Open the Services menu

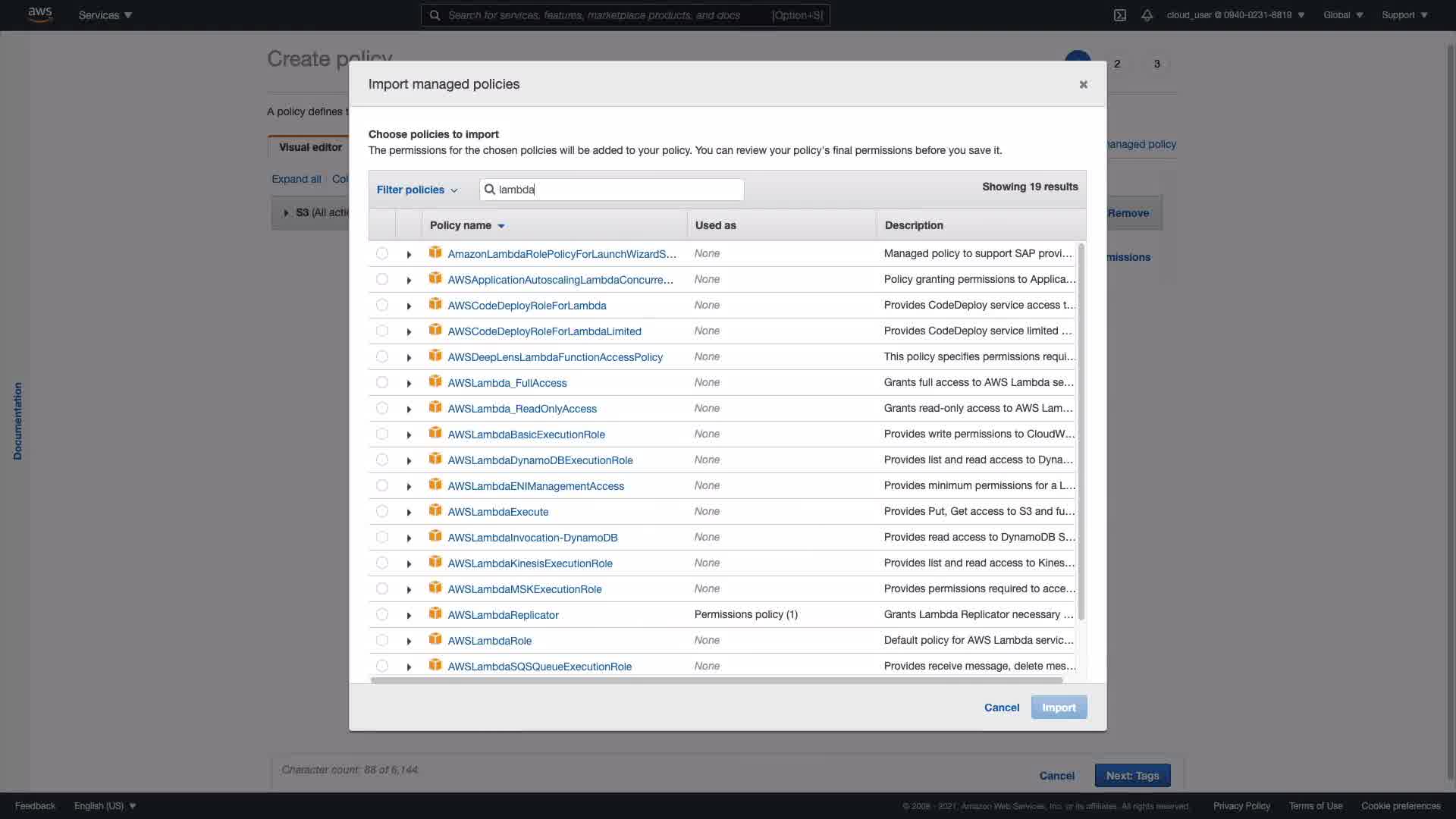point(105,15)
